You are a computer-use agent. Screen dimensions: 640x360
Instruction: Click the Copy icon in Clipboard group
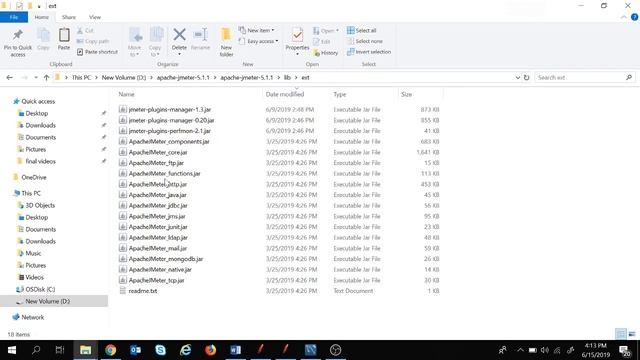point(43,35)
